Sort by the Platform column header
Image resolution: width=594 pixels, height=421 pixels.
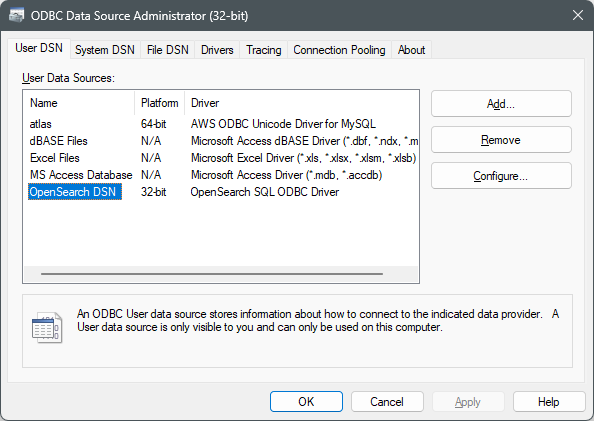click(x=159, y=103)
